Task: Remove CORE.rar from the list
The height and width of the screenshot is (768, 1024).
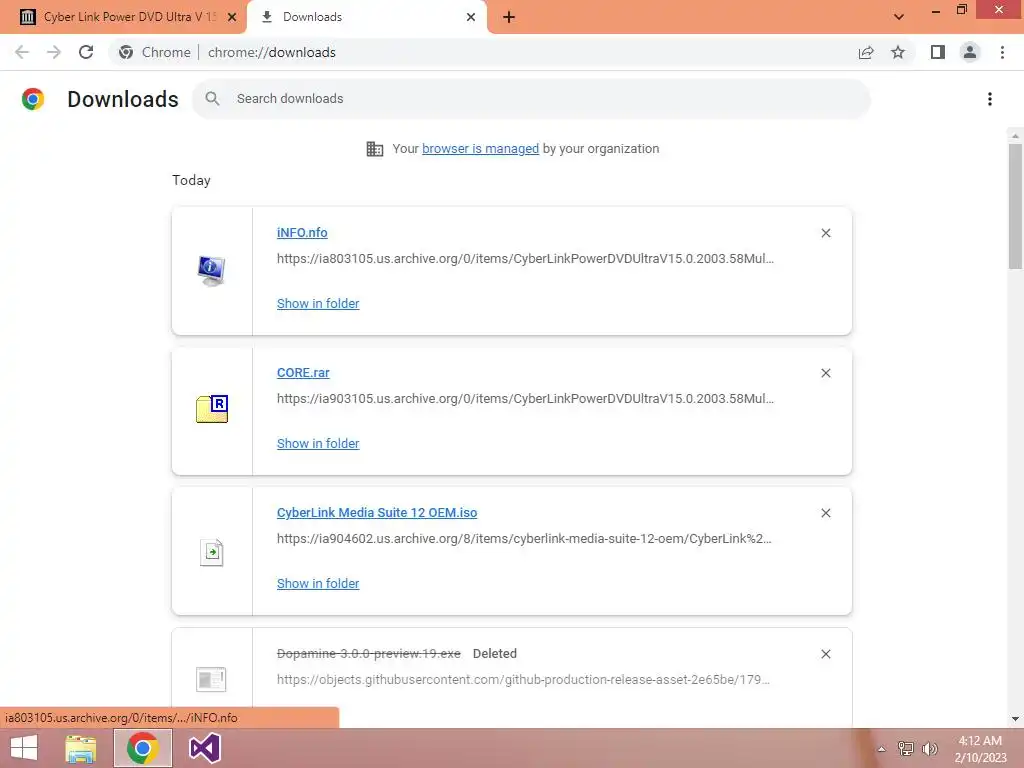Action: tap(826, 373)
